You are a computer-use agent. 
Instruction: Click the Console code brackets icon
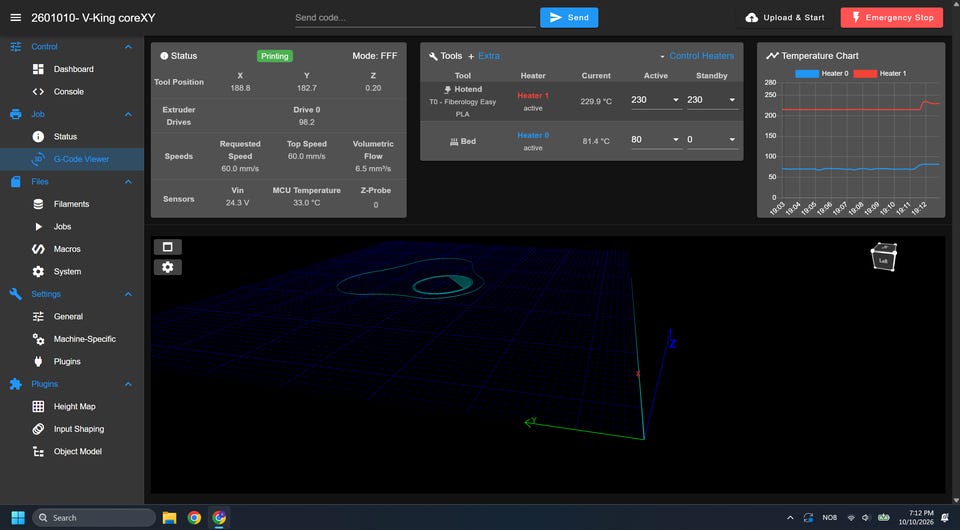coord(38,92)
